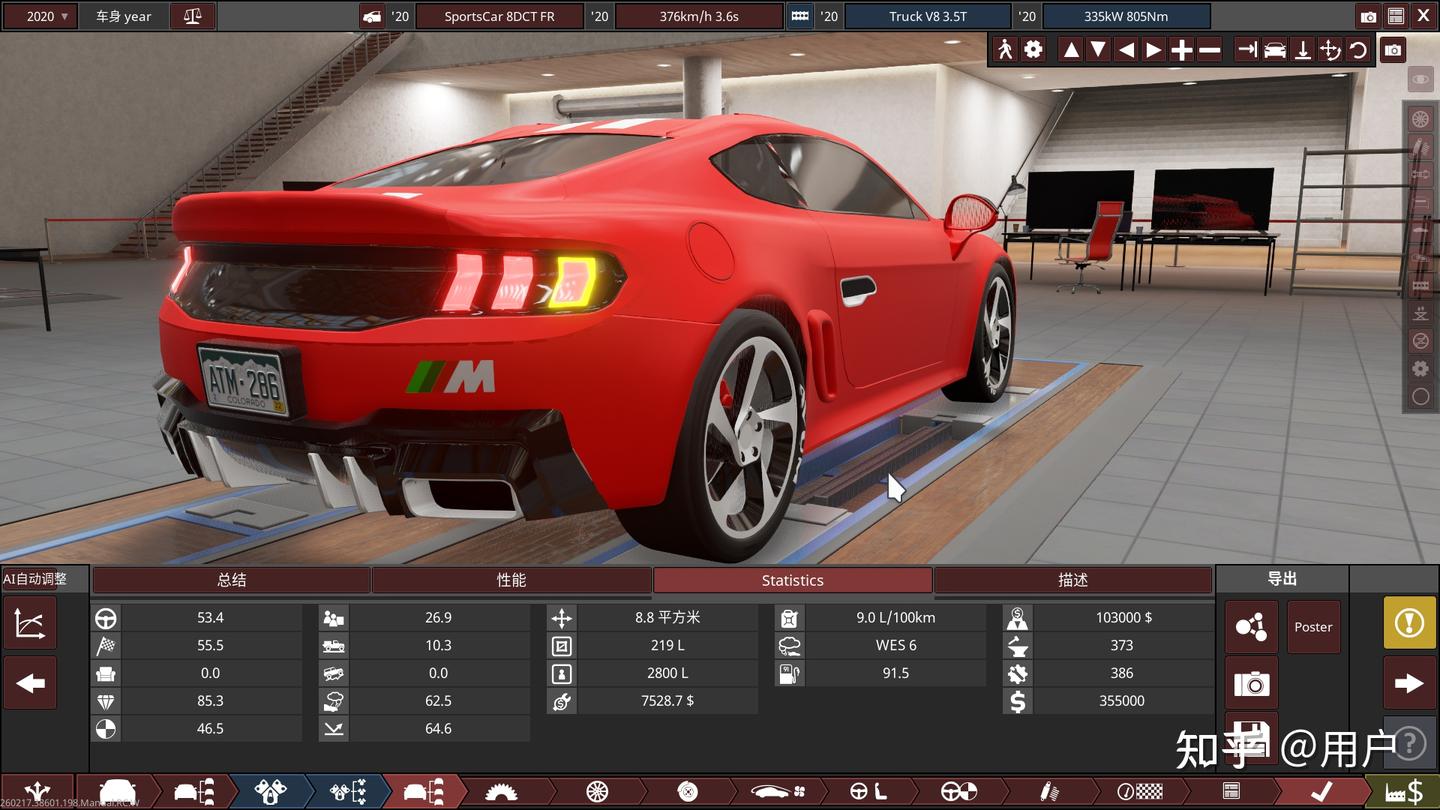The height and width of the screenshot is (810, 1440).
Task: Click the move and rotate axes icon
Action: click(1330, 50)
